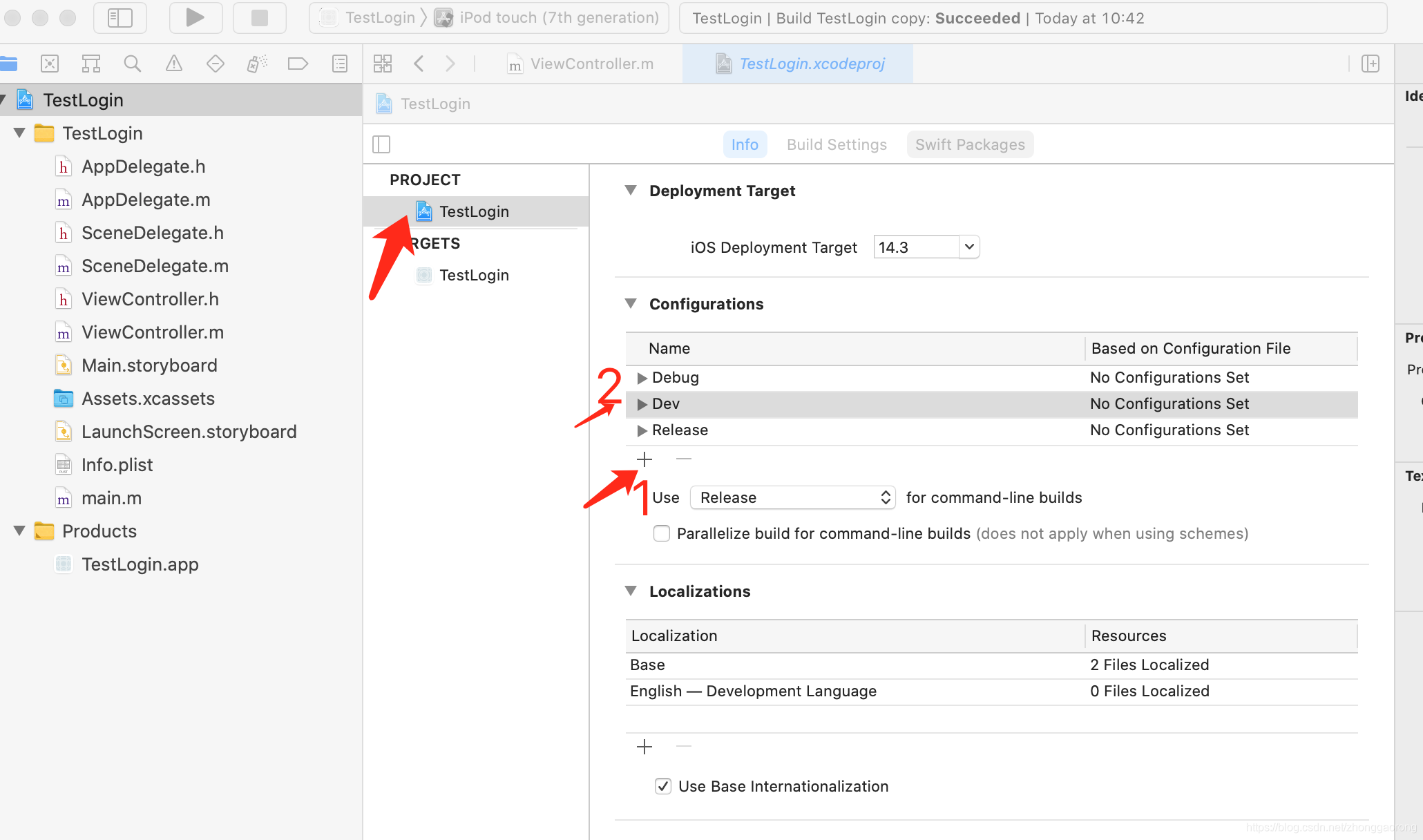Switch to the Build Settings tab

[837, 144]
